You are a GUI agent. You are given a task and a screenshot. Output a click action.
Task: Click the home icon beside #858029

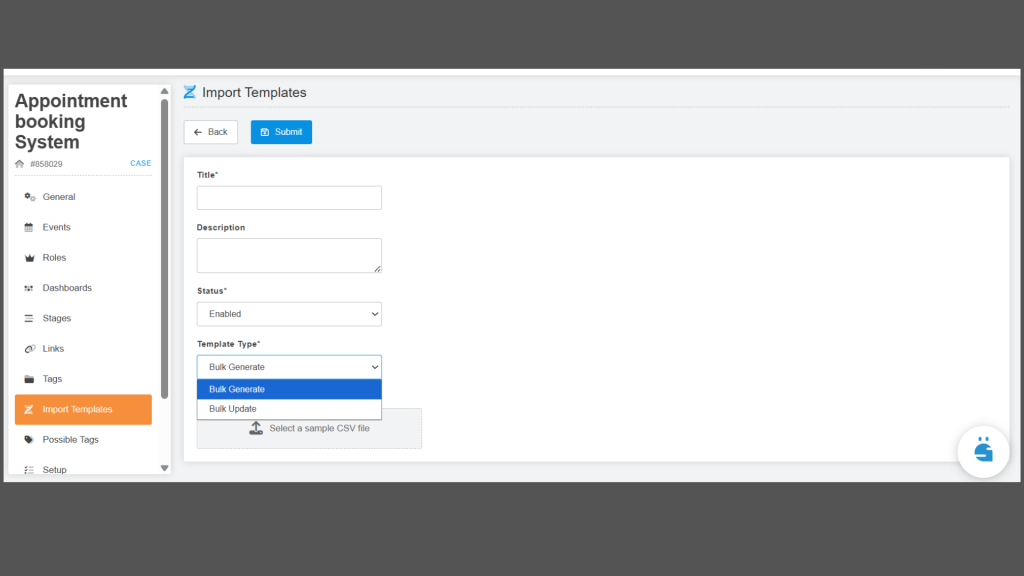point(20,164)
